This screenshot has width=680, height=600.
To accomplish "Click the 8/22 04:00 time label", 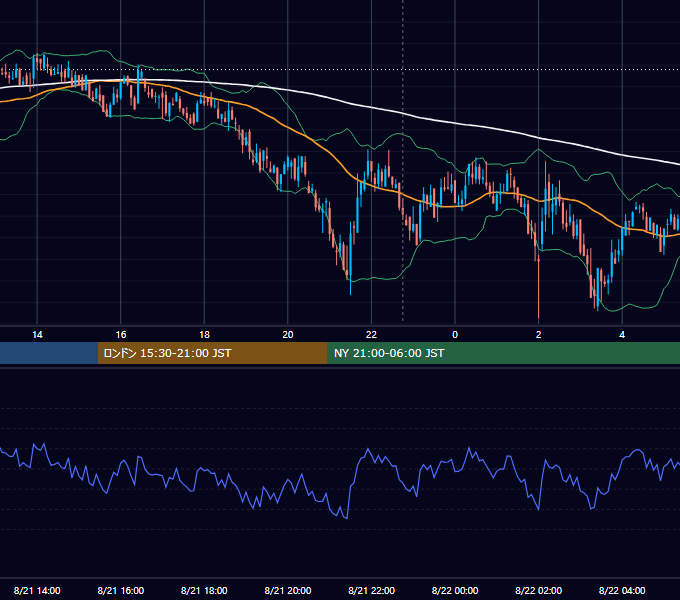I will point(622,590).
